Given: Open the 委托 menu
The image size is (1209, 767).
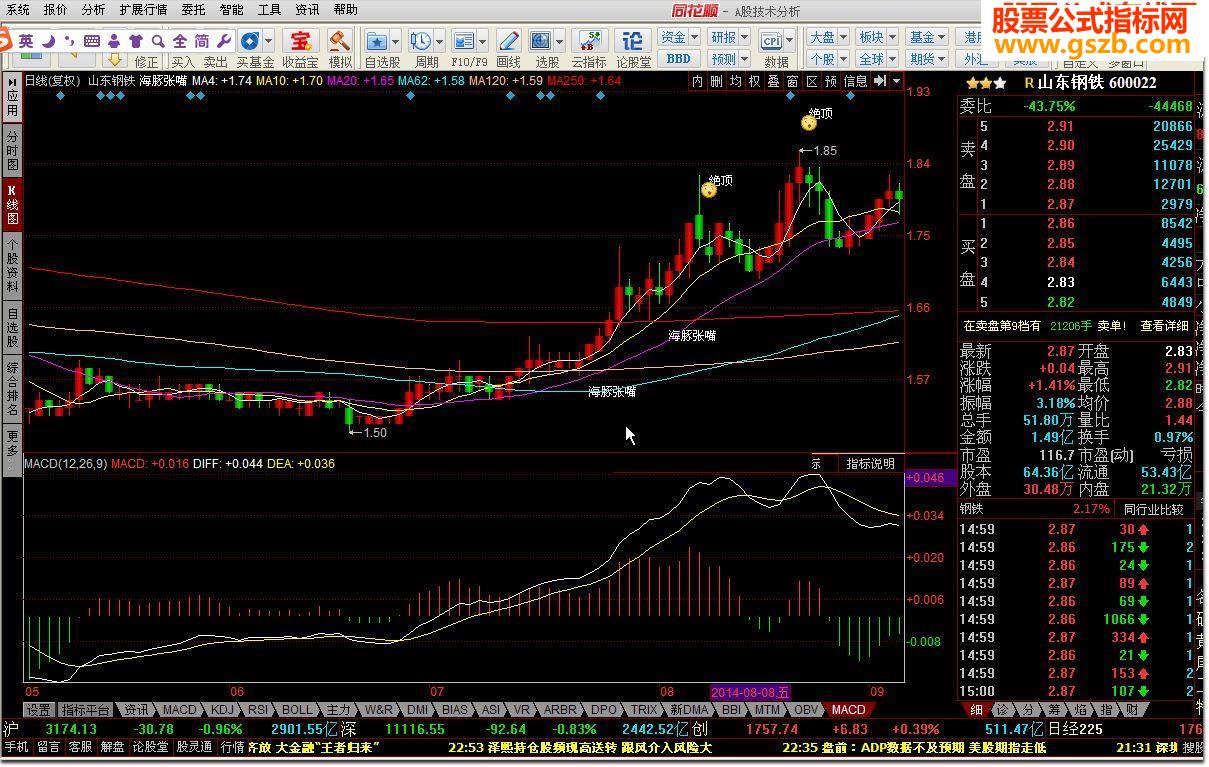Looking at the screenshot, I should click(x=194, y=10).
